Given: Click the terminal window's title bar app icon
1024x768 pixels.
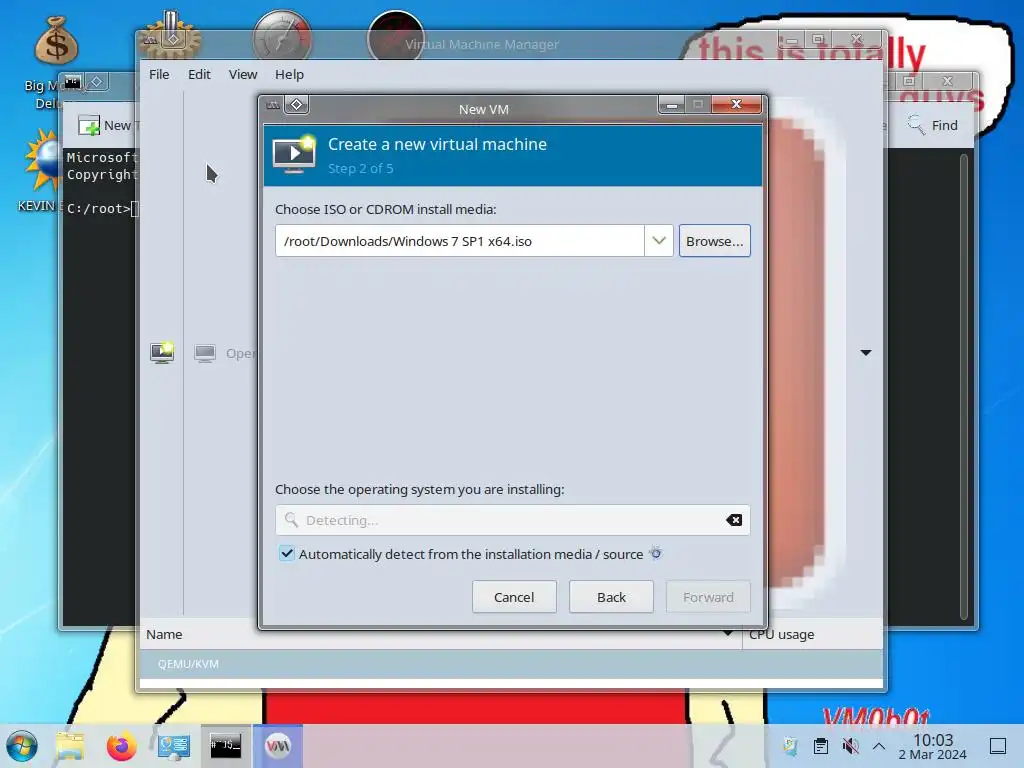Looking at the screenshot, I should 72,82.
